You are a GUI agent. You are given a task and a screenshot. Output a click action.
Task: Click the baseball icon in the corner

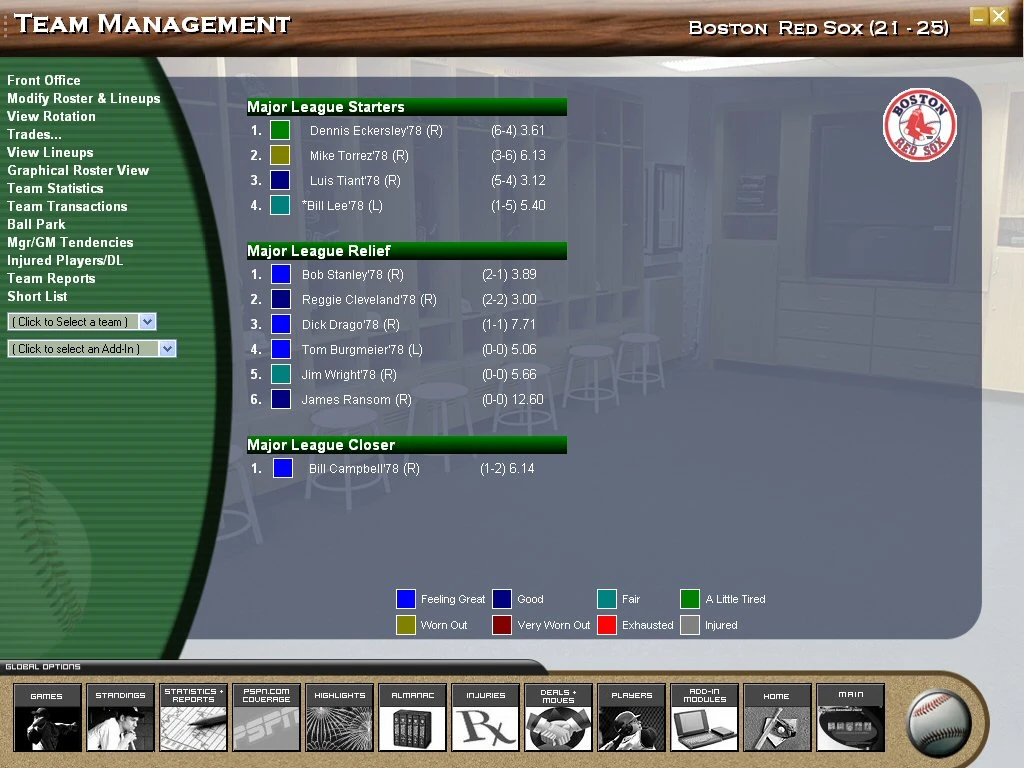click(940, 724)
